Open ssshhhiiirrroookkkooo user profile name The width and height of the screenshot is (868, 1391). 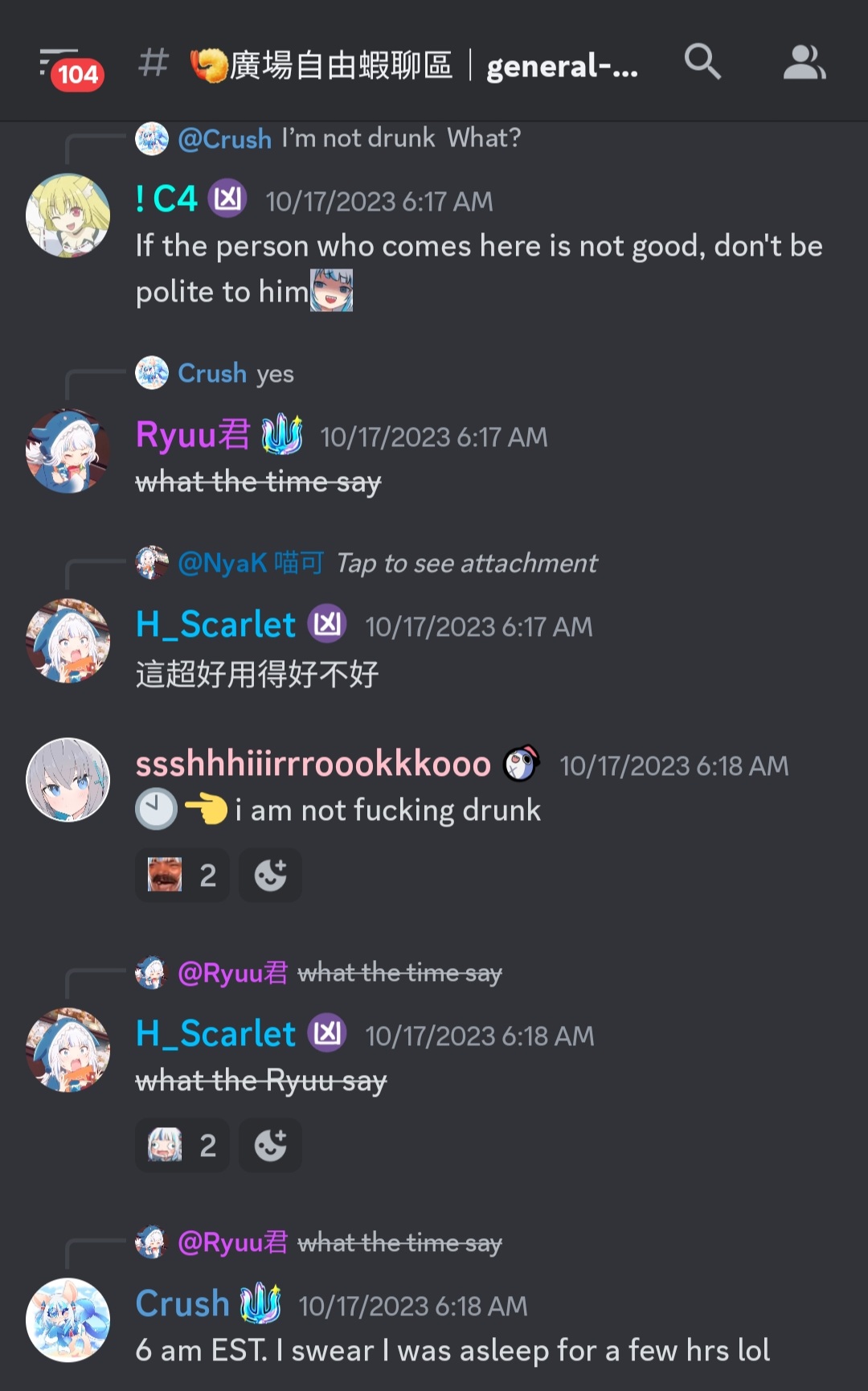pos(313,764)
